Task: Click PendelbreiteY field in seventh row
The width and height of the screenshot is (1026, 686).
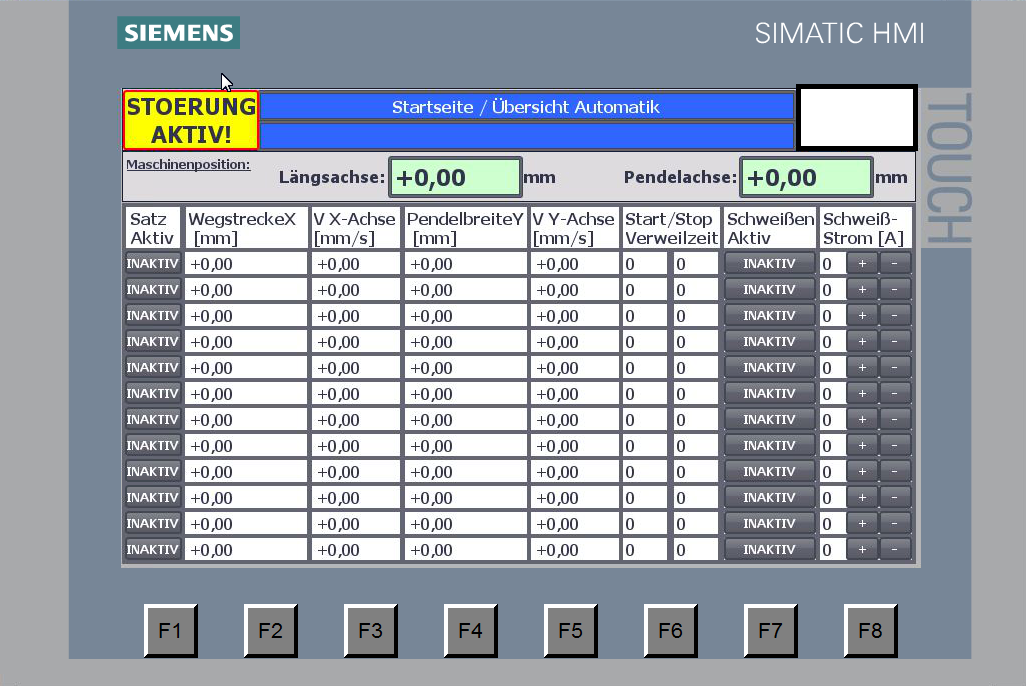Action: click(x=466, y=419)
